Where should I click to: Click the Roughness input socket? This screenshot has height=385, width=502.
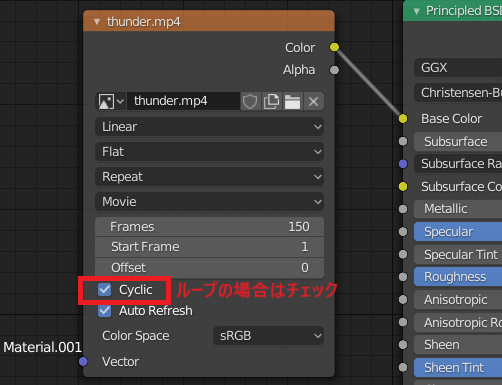coord(403,277)
